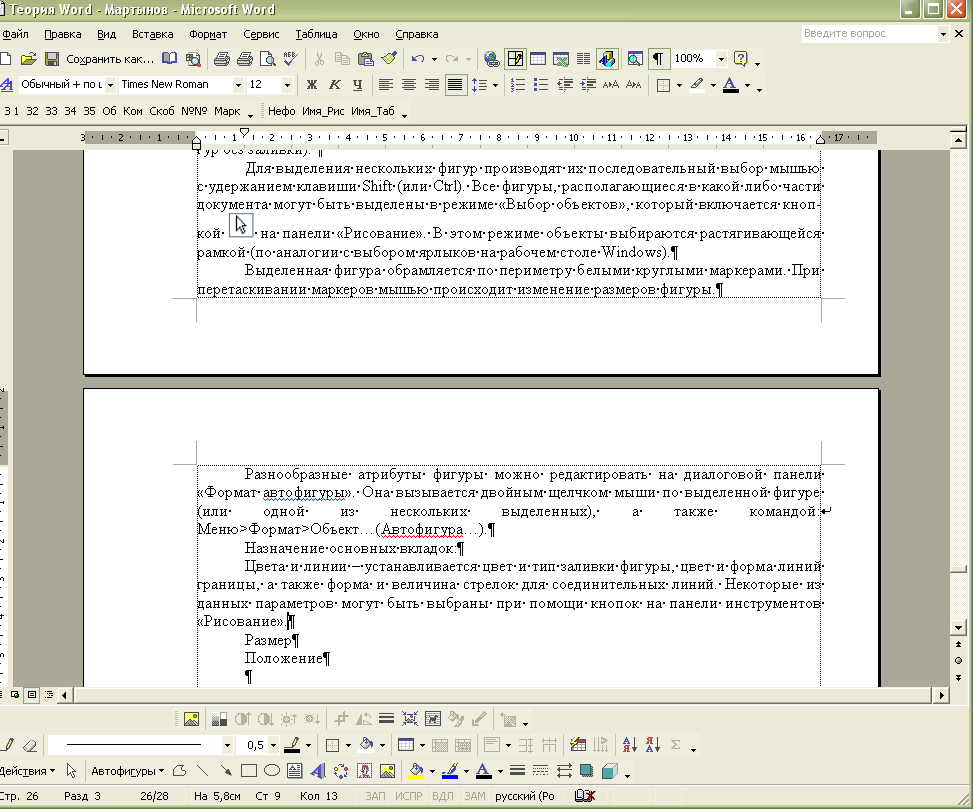Click the Undo arrow icon
Image resolution: width=973 pixels, height=809 pixels.
[418, 59]
